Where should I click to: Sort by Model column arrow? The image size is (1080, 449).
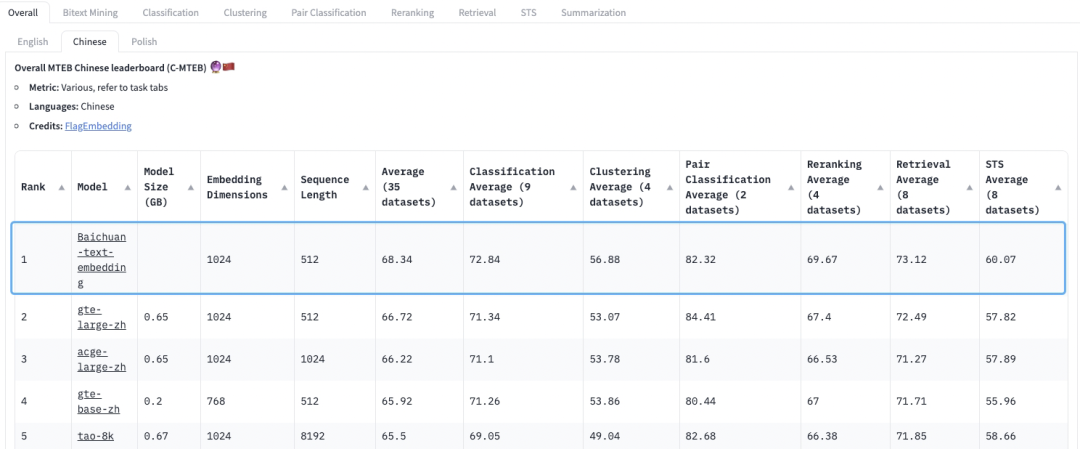click(128, 187)
